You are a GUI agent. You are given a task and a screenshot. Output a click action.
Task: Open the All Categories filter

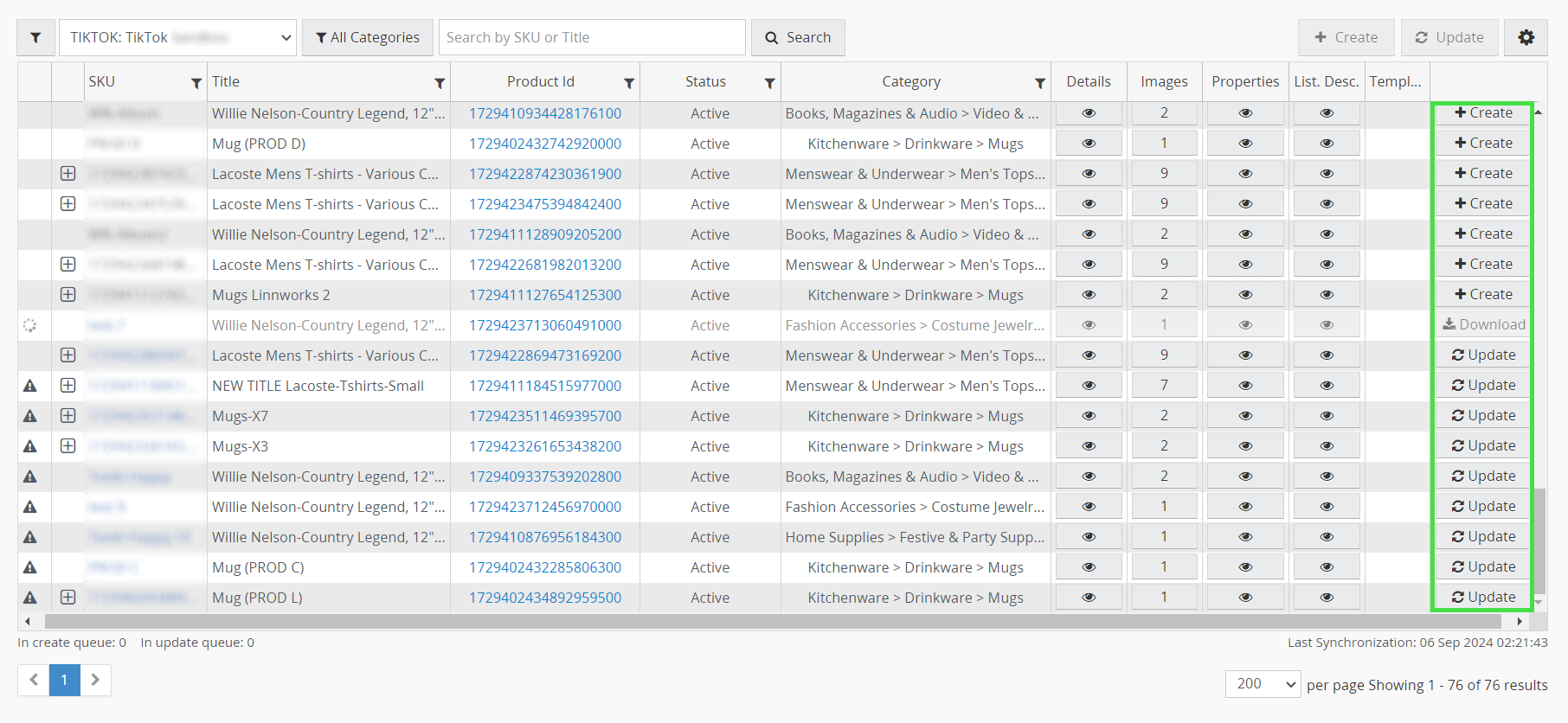(x=368, y=37)
